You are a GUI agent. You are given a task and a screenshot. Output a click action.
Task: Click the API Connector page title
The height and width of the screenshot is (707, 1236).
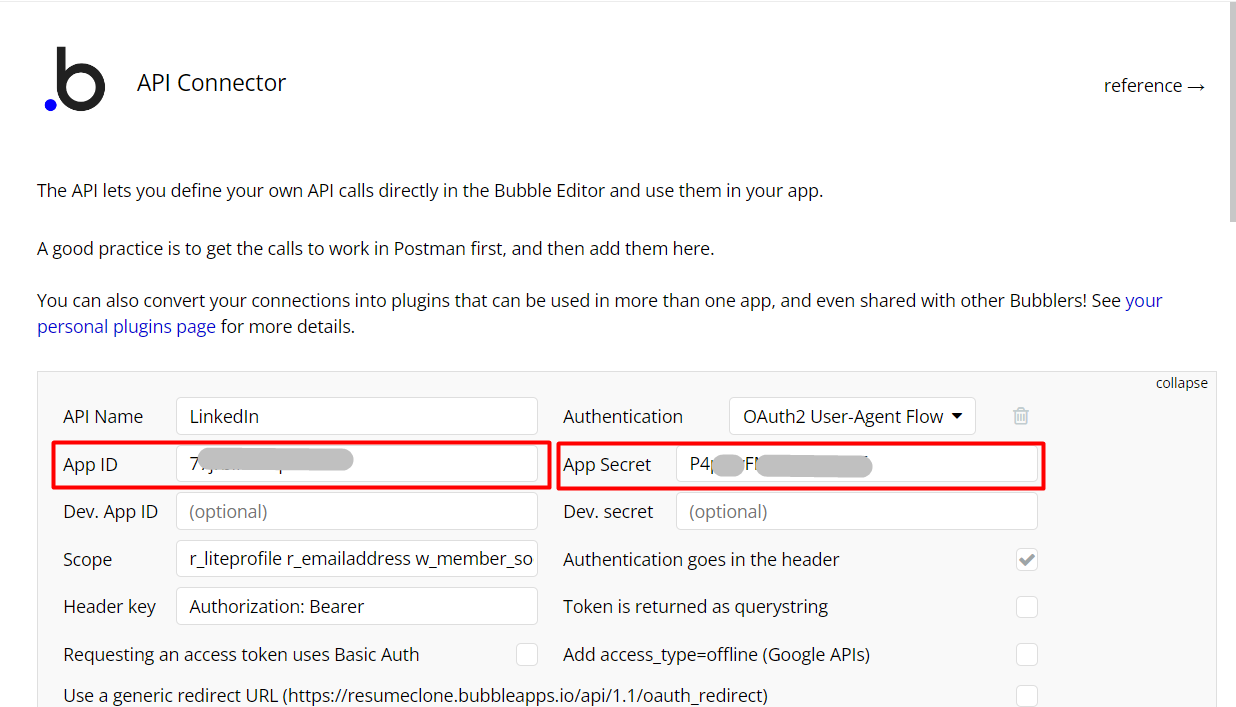(212, 83)
